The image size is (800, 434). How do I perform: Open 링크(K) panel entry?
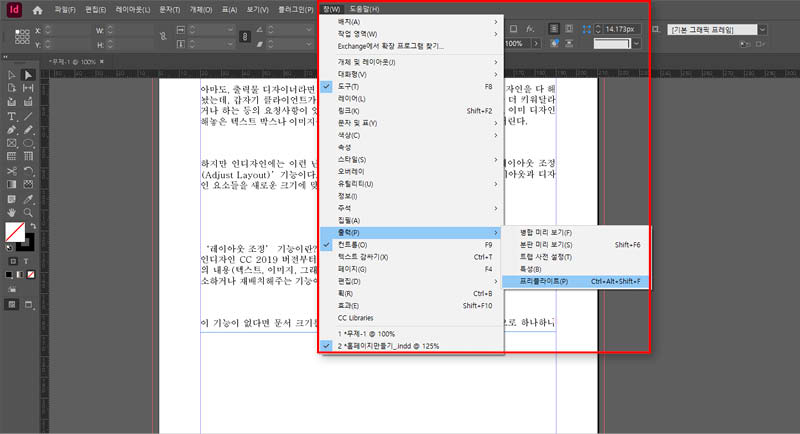[x=411, y=111]
